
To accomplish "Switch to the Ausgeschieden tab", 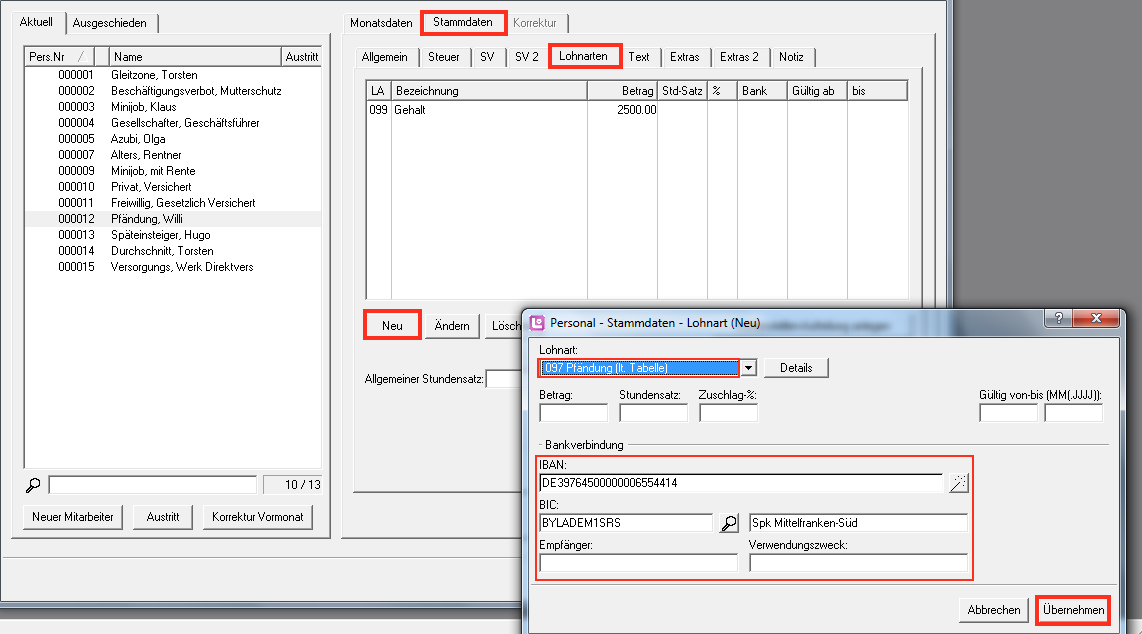I will [113, 23].
